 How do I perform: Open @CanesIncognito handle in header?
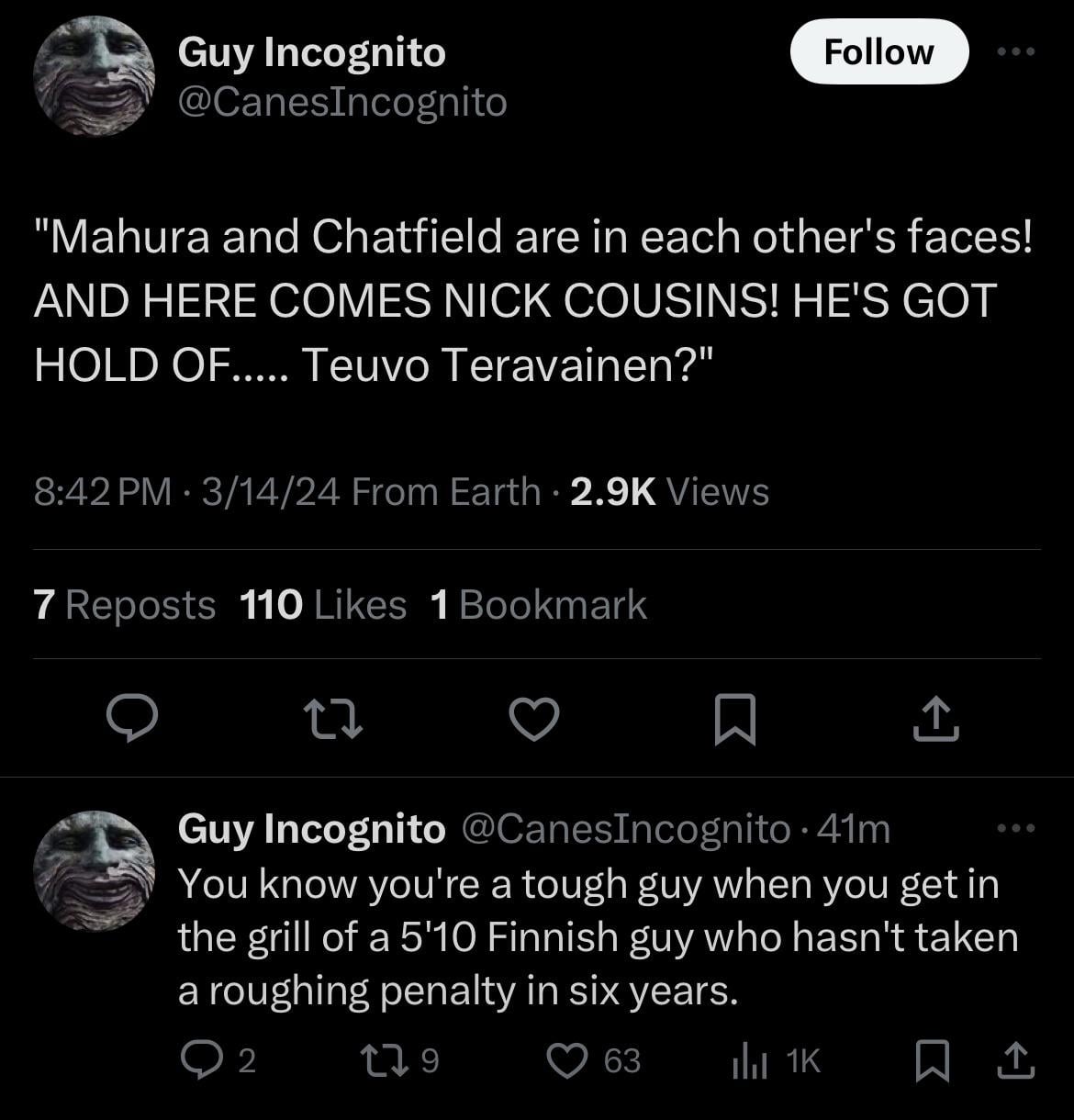click(x=341, y=102)
